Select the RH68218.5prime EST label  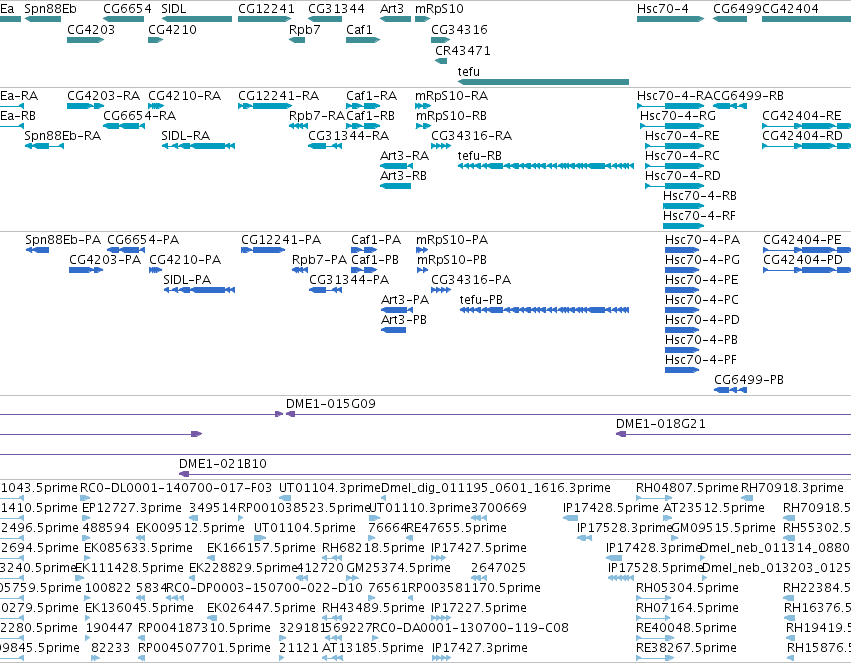[373, 548]
